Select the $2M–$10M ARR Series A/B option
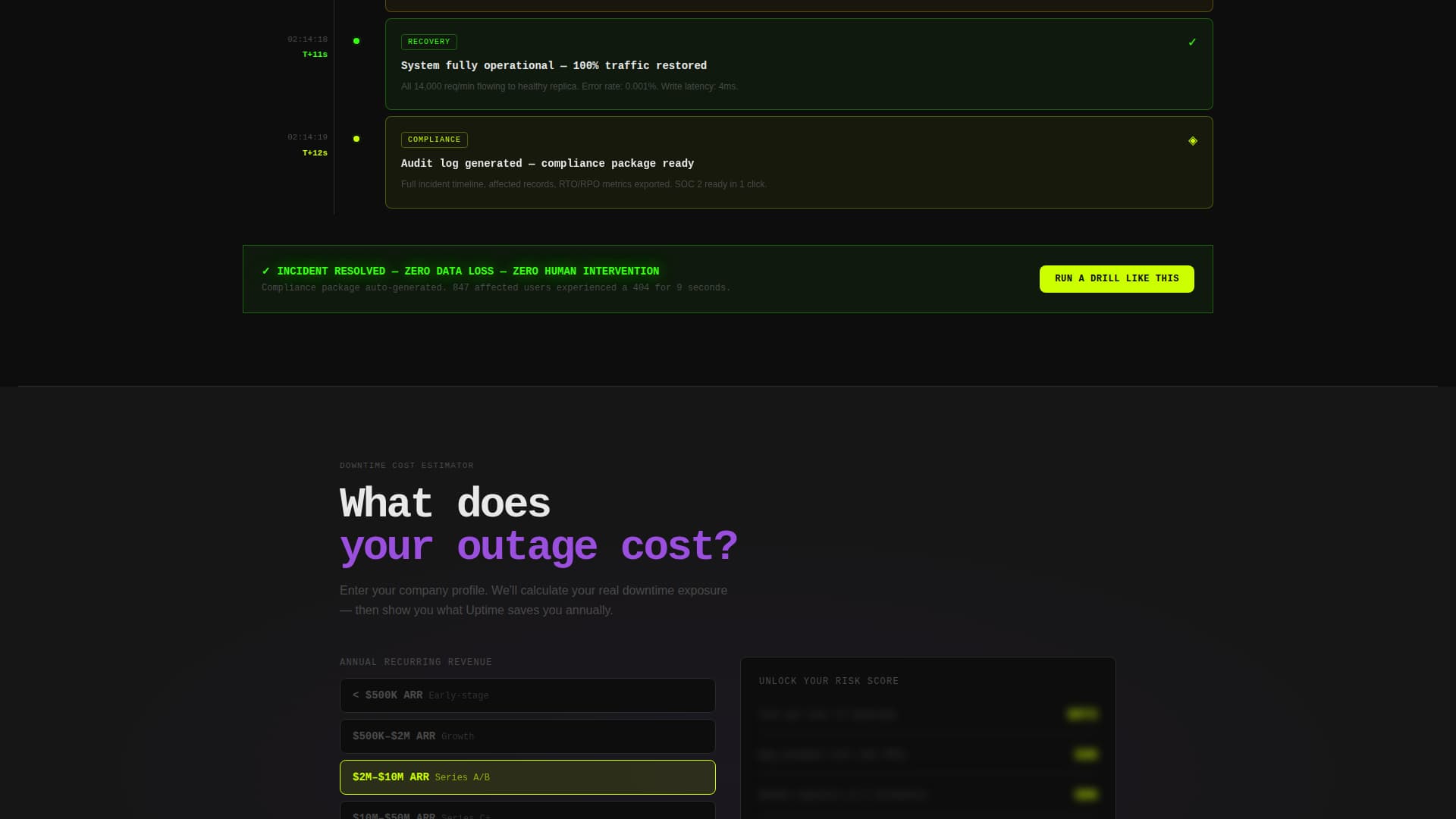Screen dimensions: 1456x819 [x=528, y=777]
